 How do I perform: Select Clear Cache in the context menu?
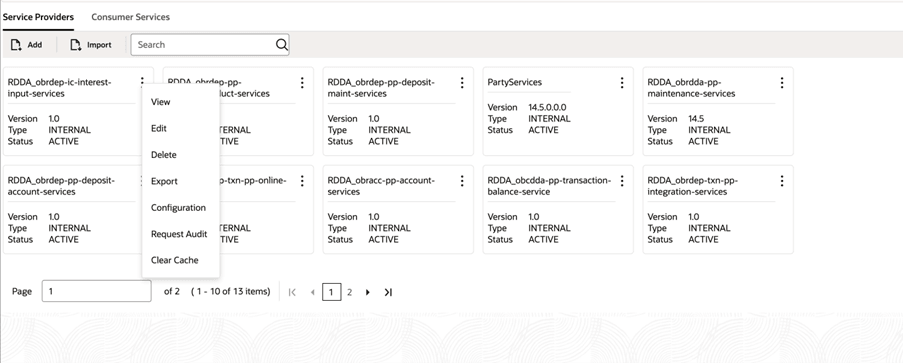(174, 260)
